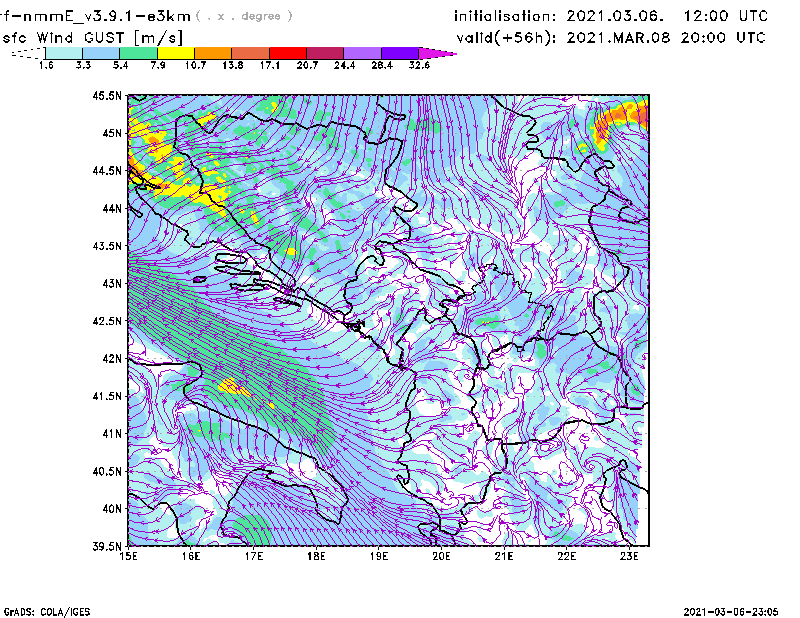Click the crimson legend swatch
This screenshot has width=800, height=618.
tap(325, 53)
